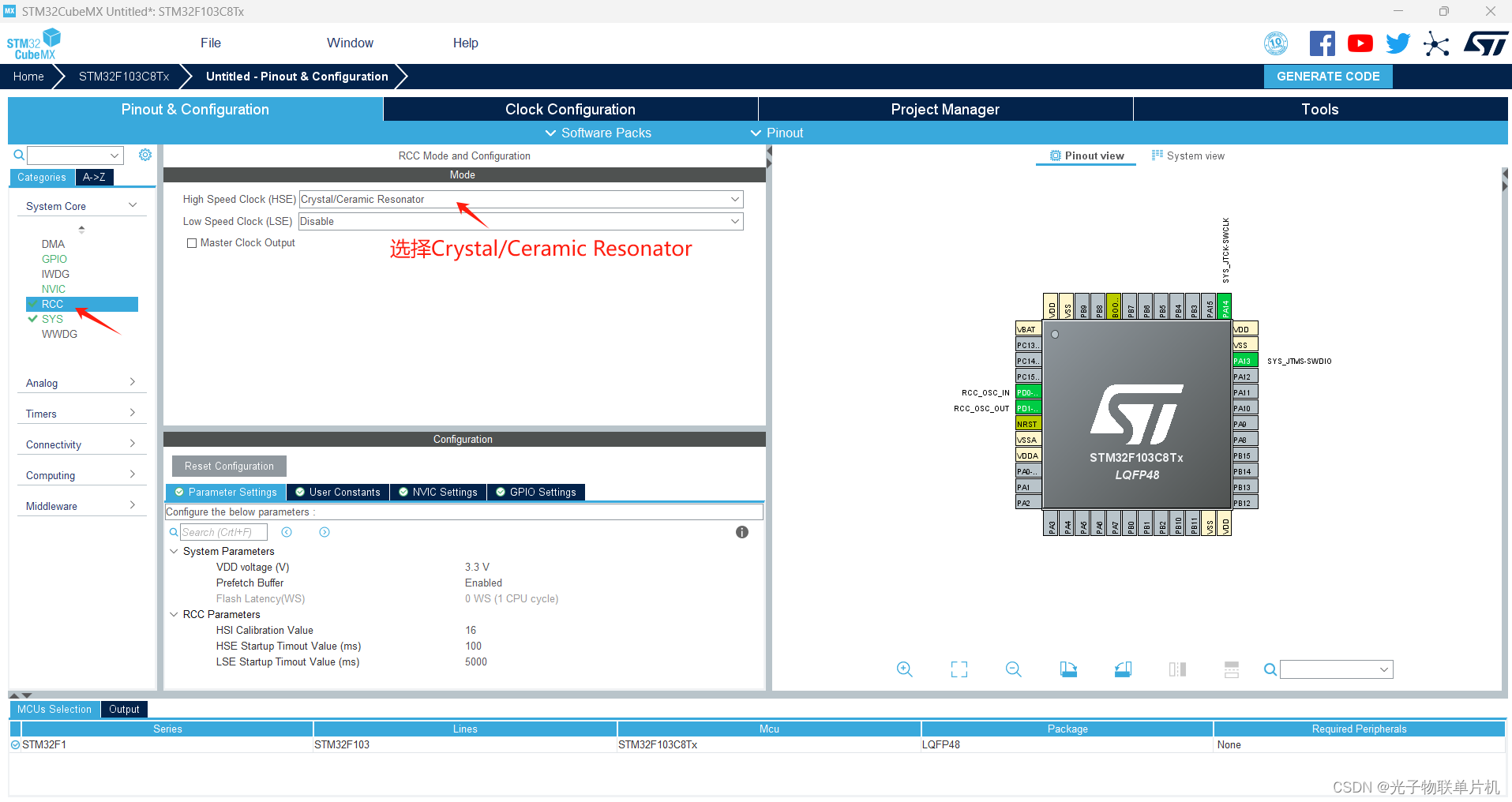Screen dimensions: 1512x802
Task: Select GPIO in System Core list
Action: pyautogui.click(x=54, y=259)
